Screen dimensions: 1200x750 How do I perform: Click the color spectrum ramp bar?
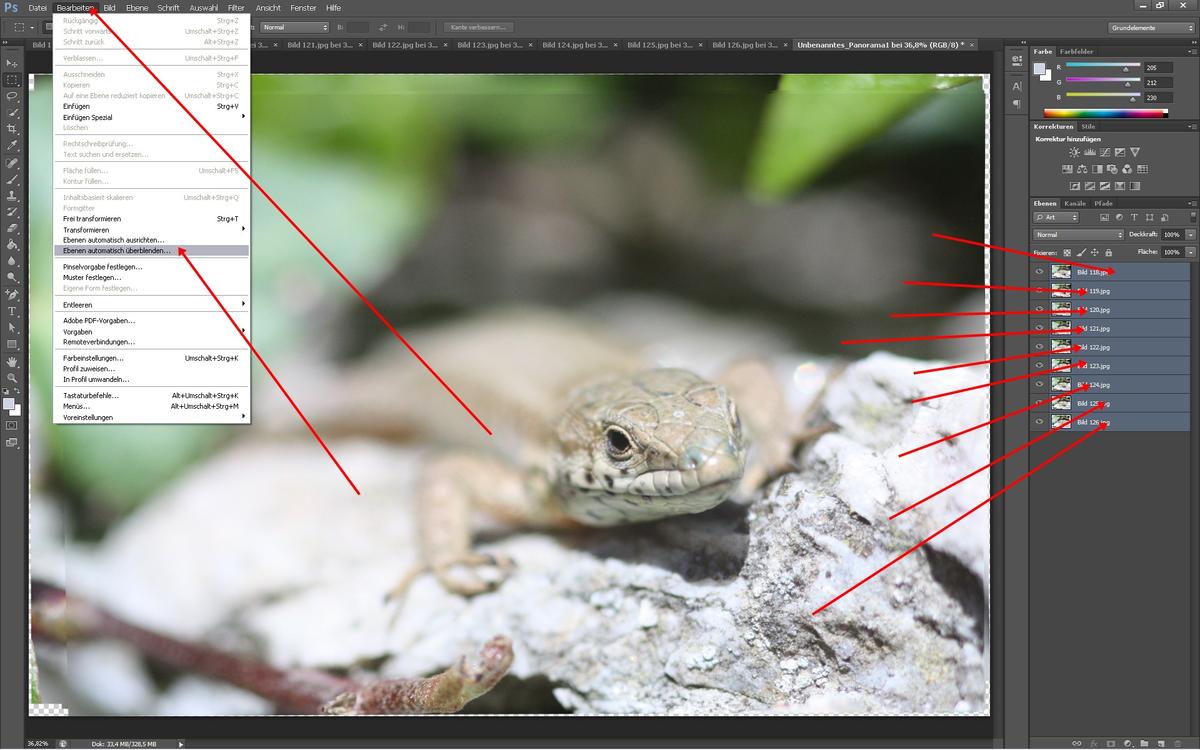tap(1105, 113)
